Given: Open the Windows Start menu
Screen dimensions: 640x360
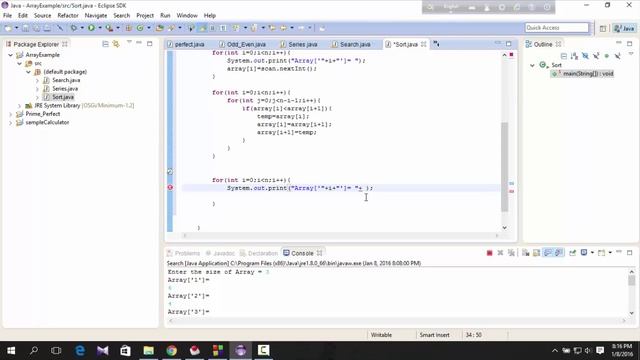Looking at the screenshot, I should [11, 350].
